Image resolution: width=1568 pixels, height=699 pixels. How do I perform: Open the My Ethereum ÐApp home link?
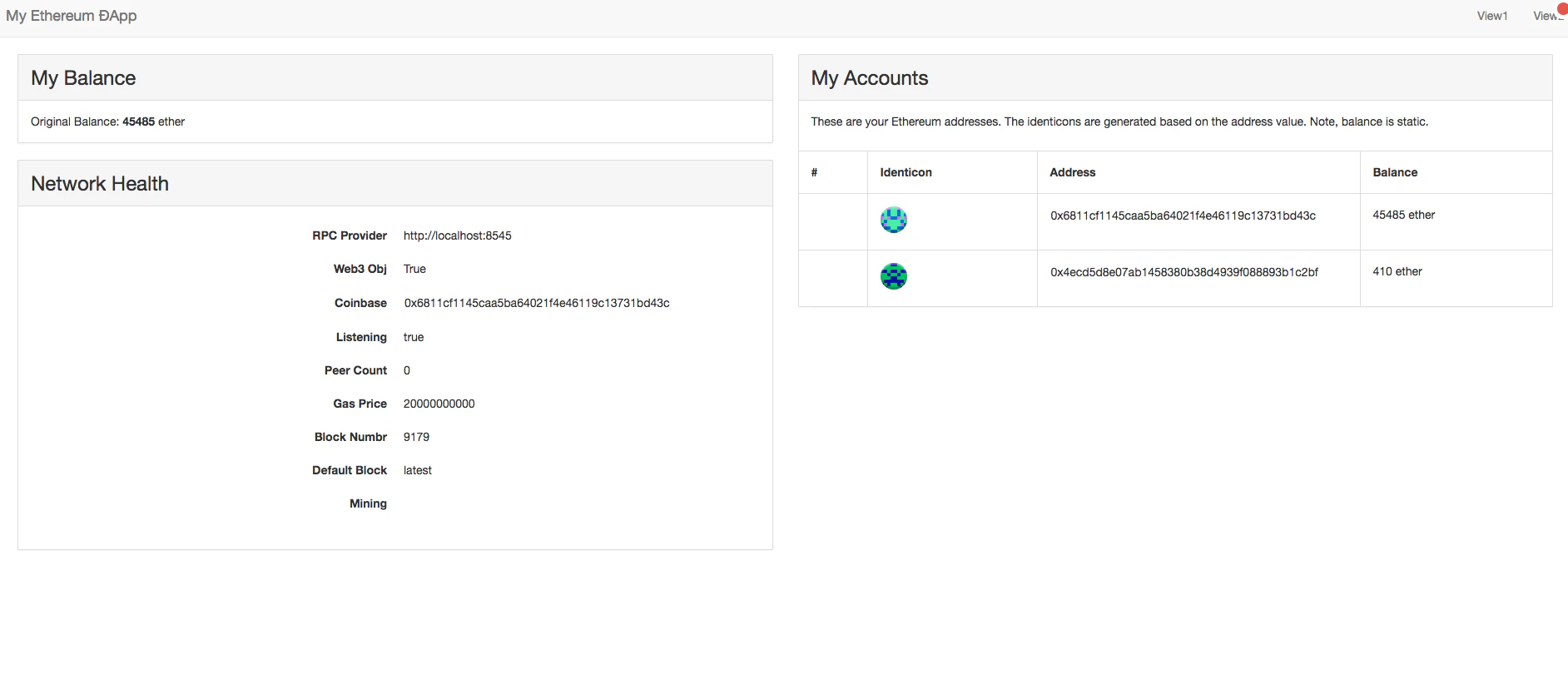pyautogui.click(x=72, y=16)
